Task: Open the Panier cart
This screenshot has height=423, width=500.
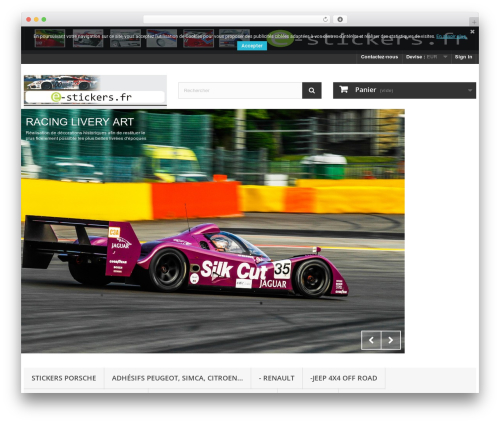Action: click(x=404, y=90)
